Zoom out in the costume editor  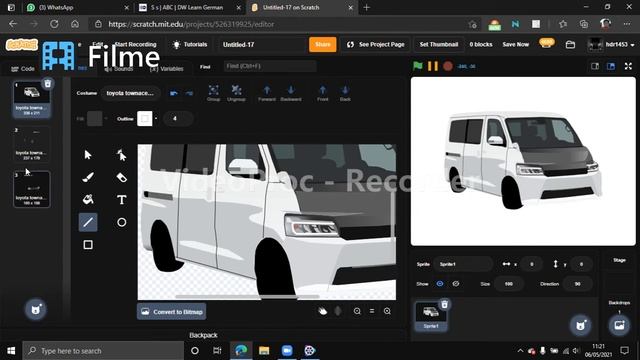pyautogui.click(x=357, y=311)
